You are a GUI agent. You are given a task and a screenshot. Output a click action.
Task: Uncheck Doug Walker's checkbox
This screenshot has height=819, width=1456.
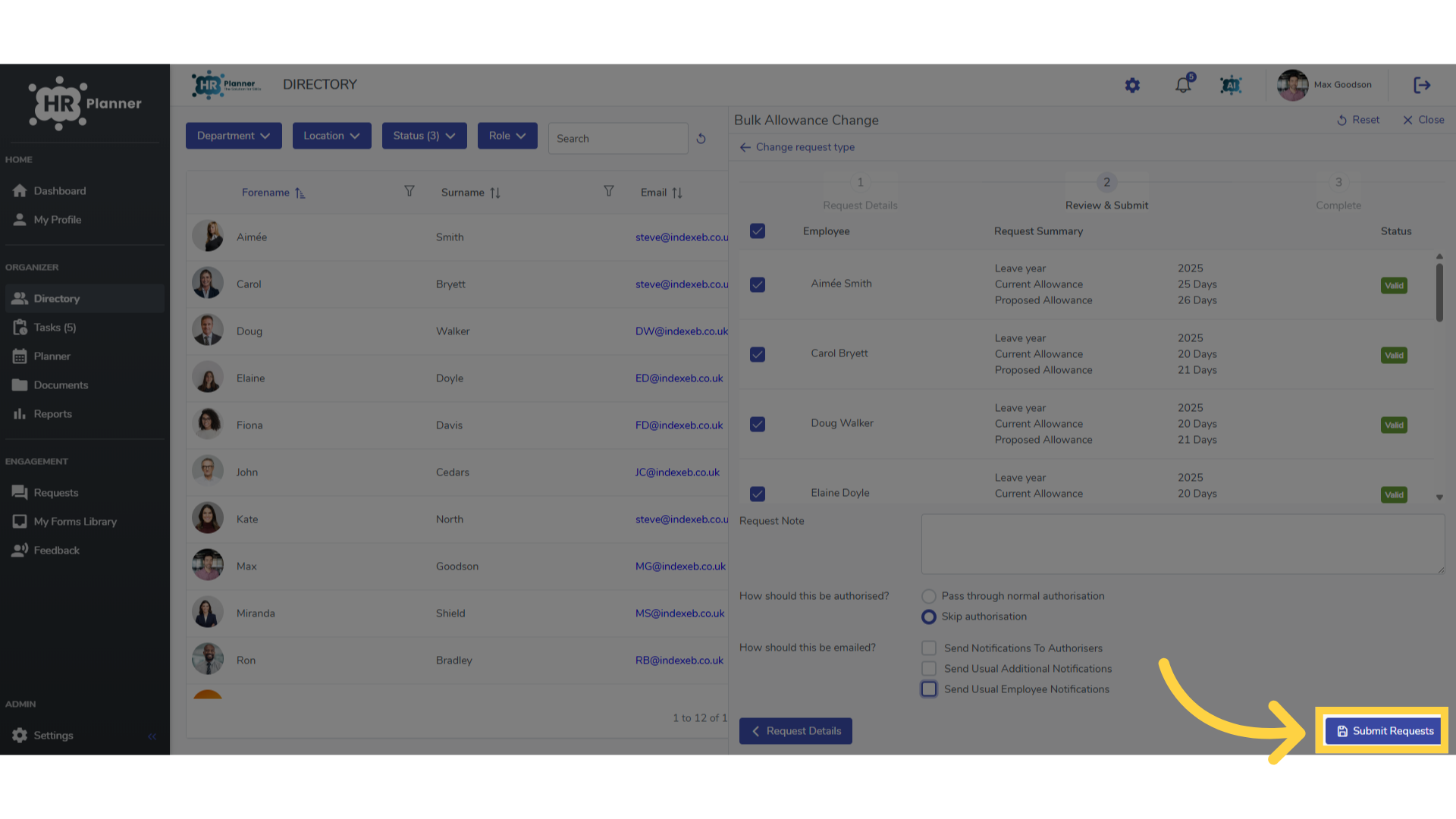click(758, 424)
